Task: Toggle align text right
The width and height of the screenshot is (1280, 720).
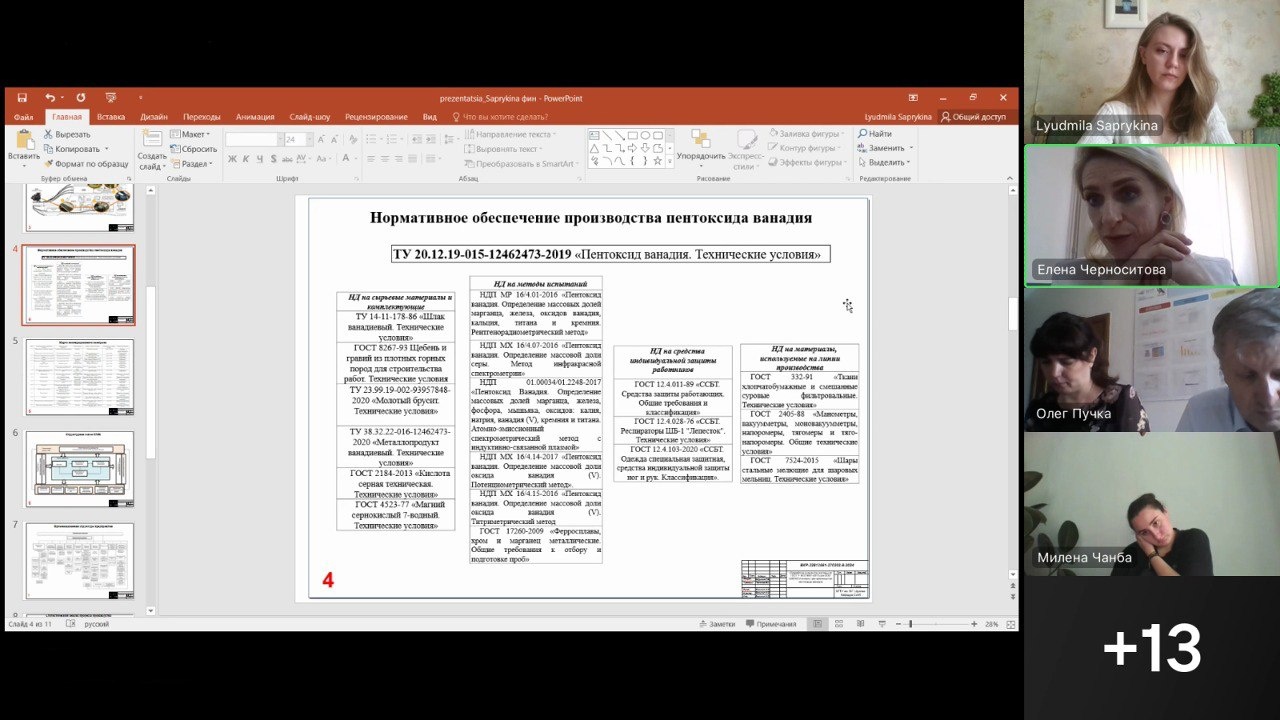Action: pyautogui.click(x=398, y=159)
